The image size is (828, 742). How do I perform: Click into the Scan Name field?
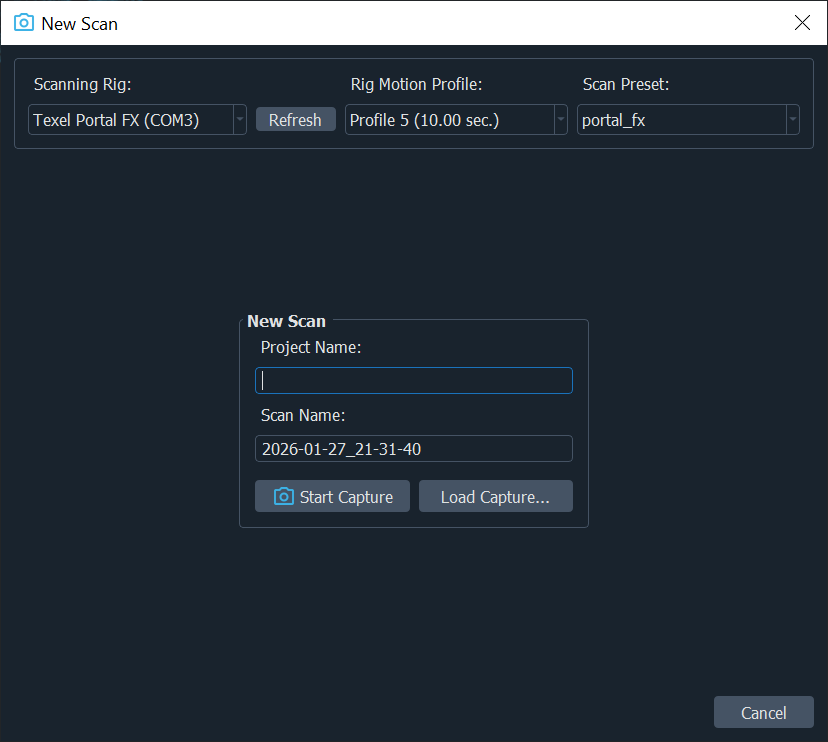[414, 449]
